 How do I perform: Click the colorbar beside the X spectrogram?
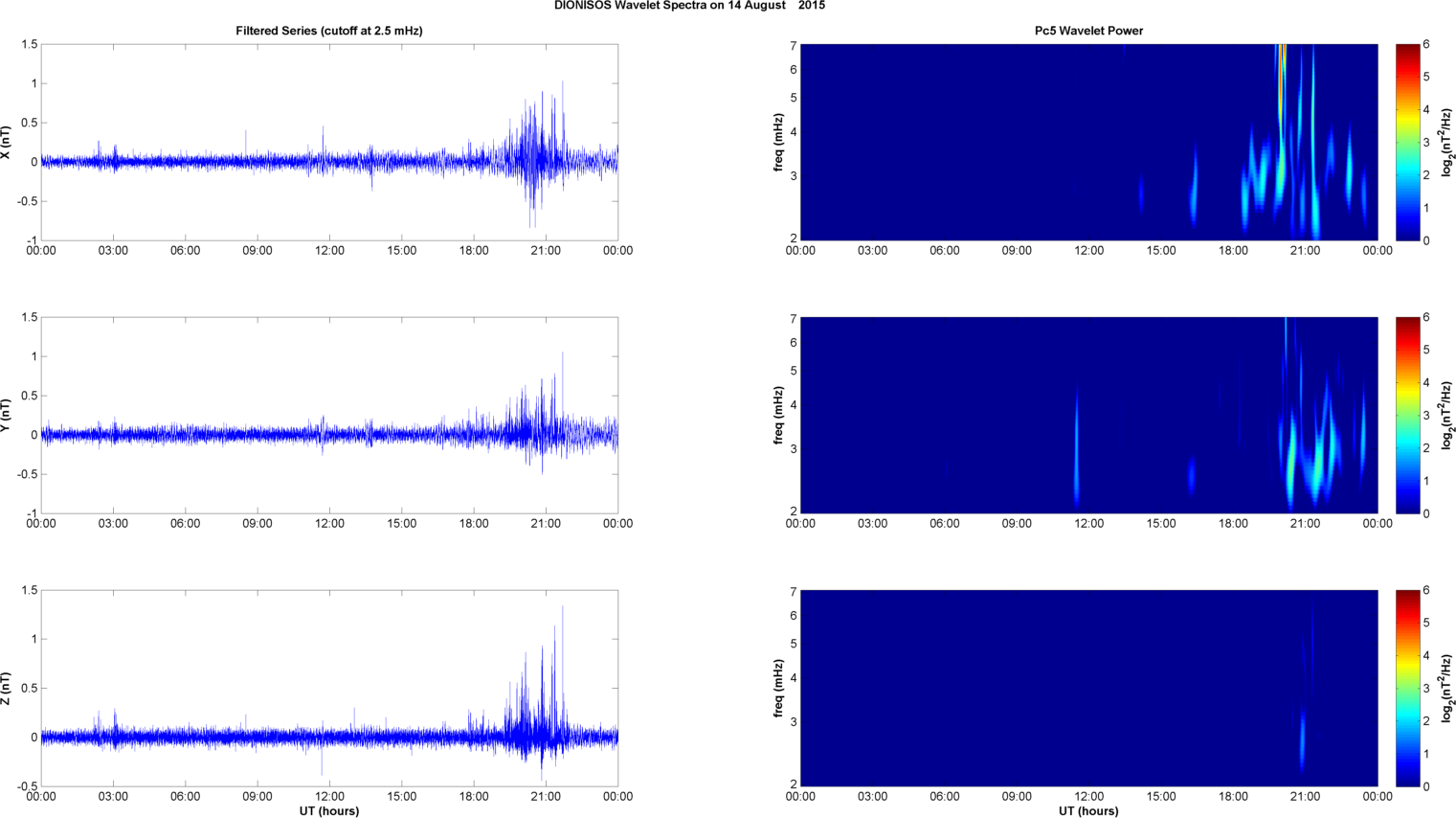coord(1407,143)
